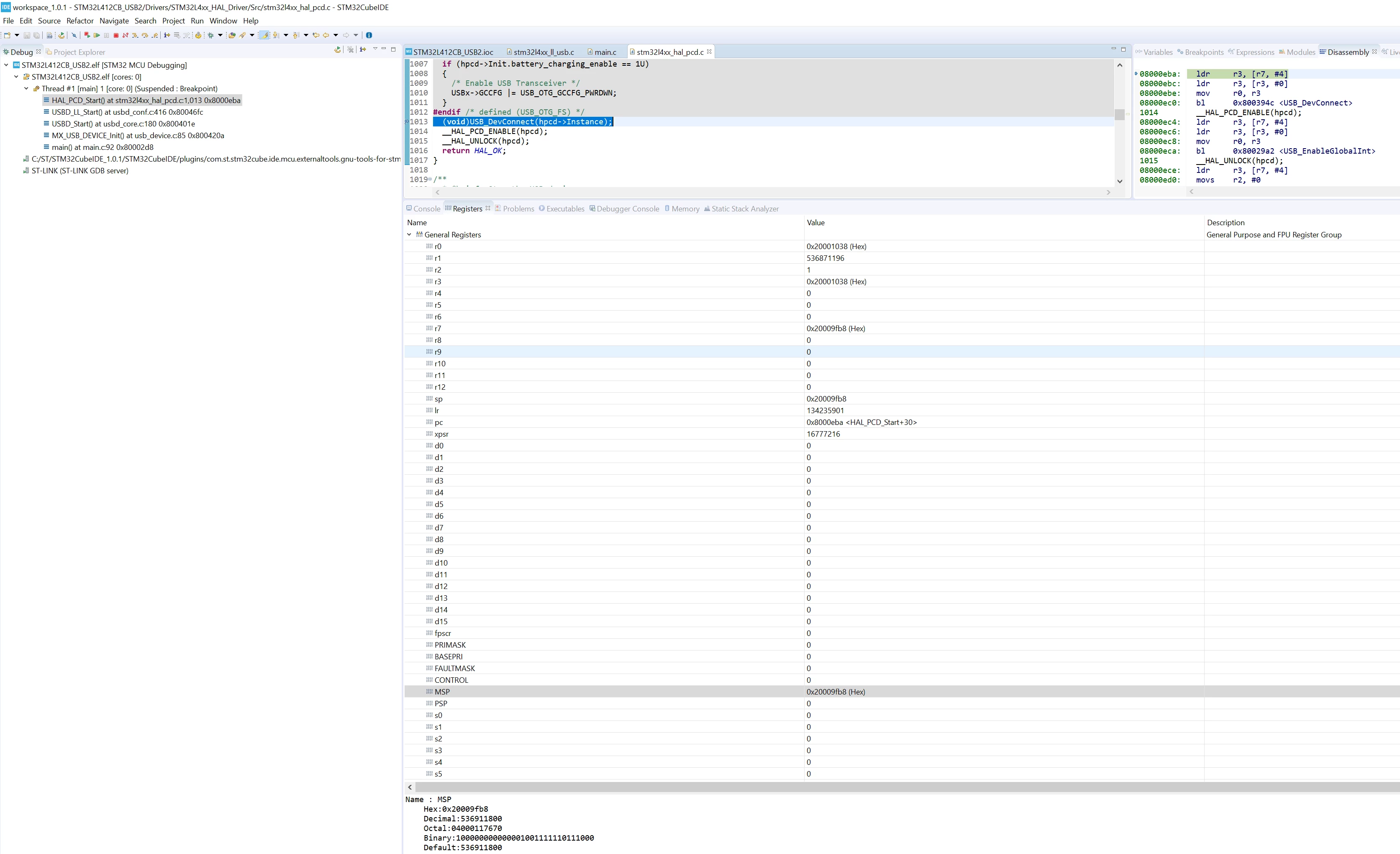Screen dimensions: 1400x854
Task: Click the green bug Debug launch icon
Action: tap(211, 35)
